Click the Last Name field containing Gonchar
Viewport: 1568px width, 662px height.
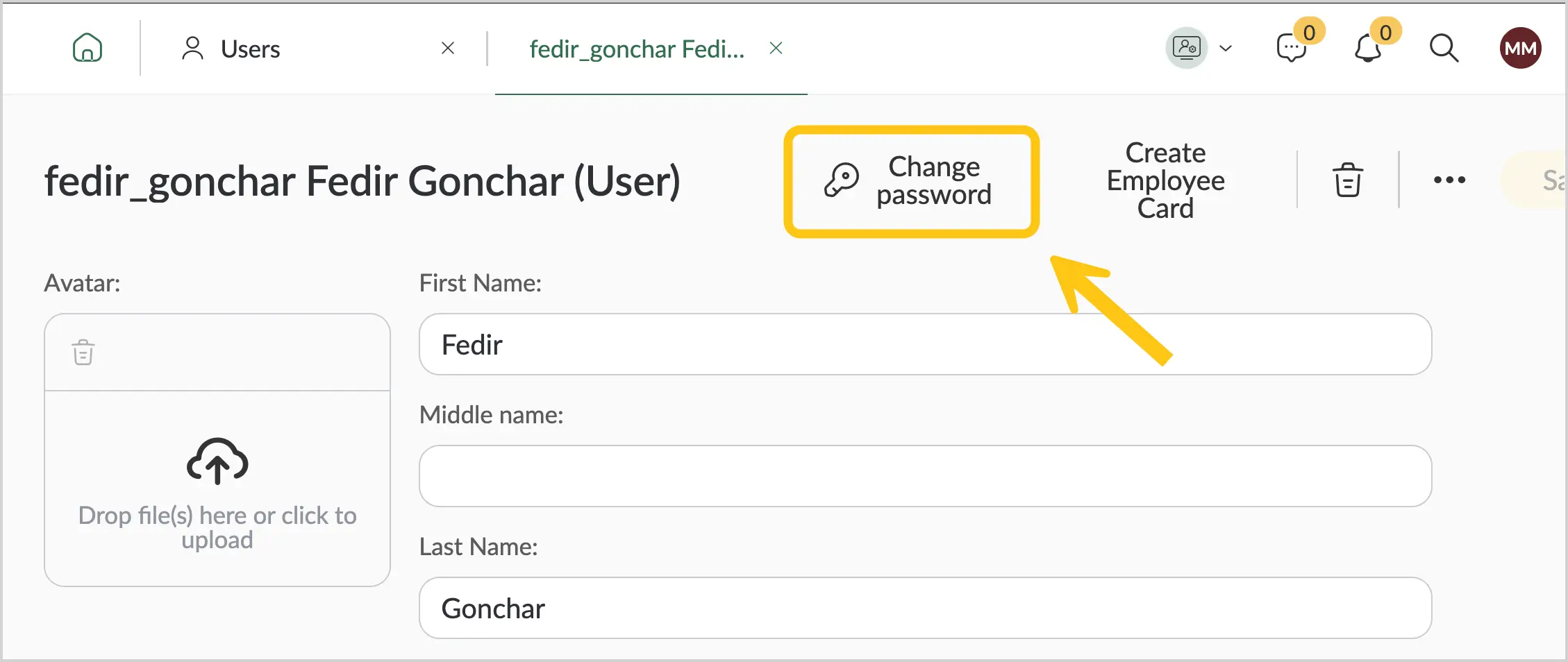coord(925,608)
